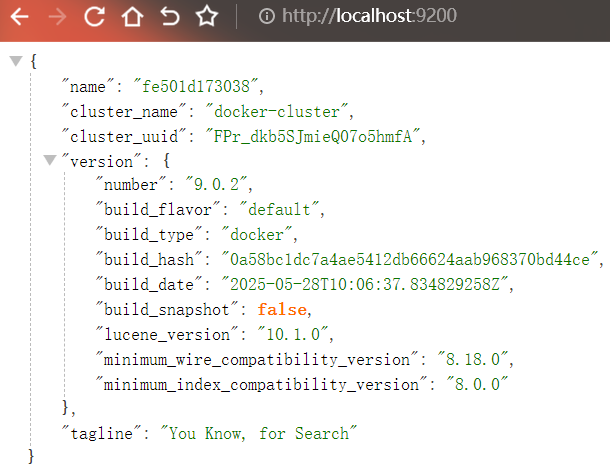This screenshot has height=467, width=610.
Task: Reload the localhost:9200 page
Action: click(x=94, y=16)
